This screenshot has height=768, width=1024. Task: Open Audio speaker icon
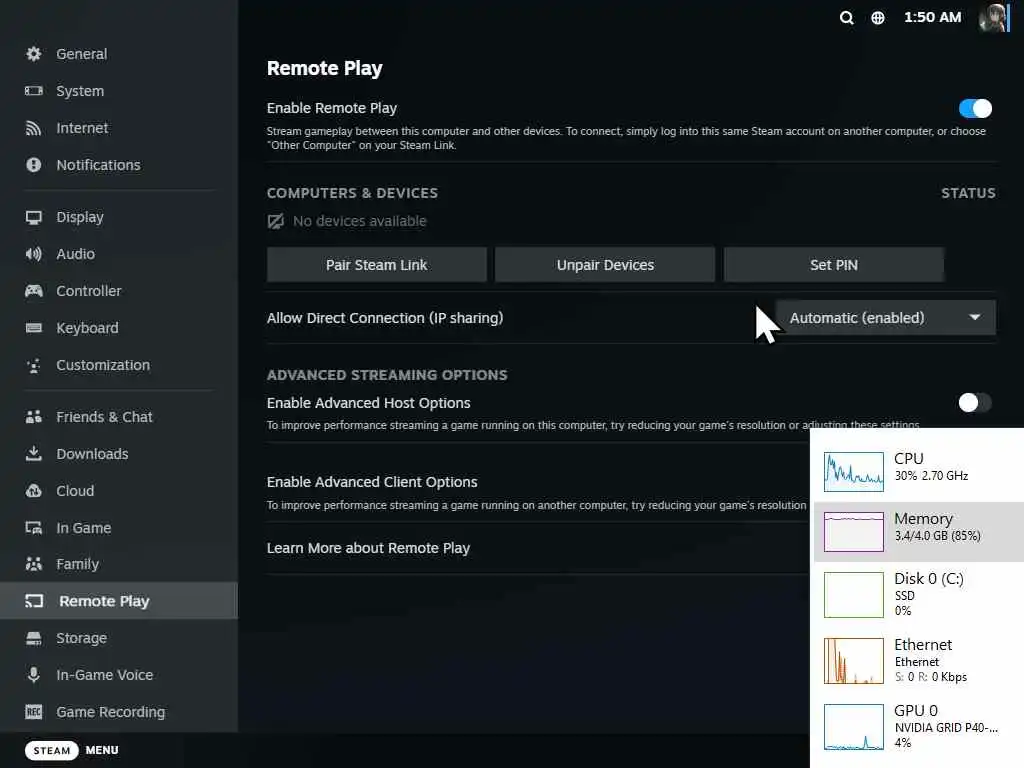[33, 254]
